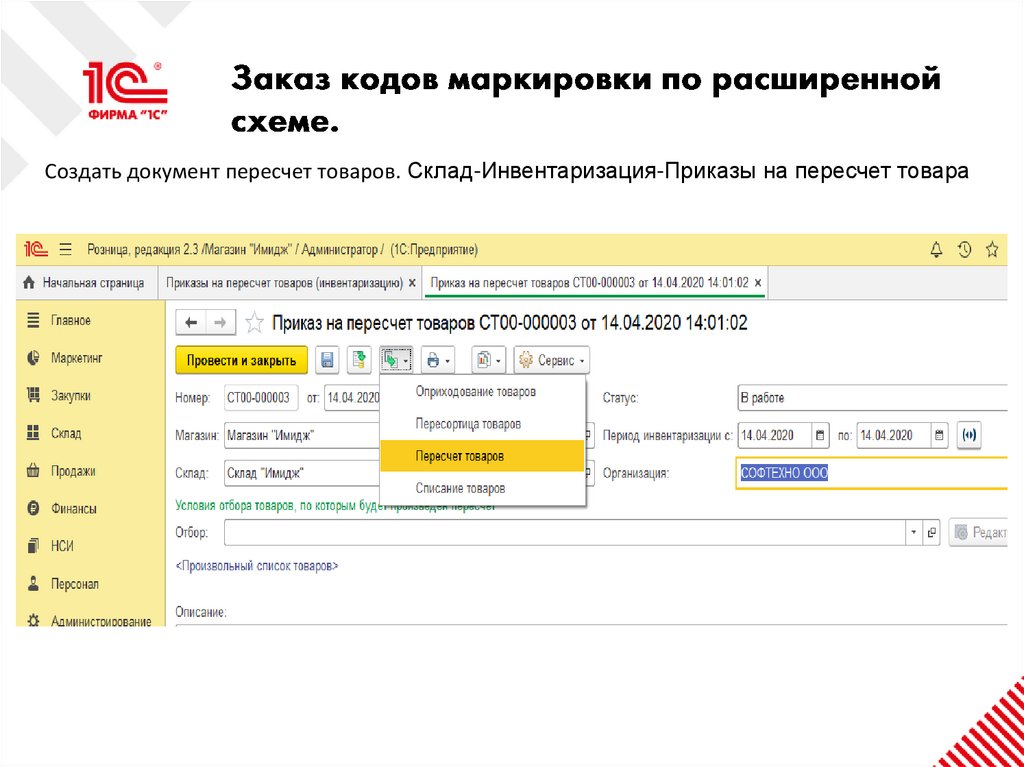The width and height of the screenshot is (1024, 767).
Task: Click the <Произвольный список товаров> link
Action: tap(257, 566)
